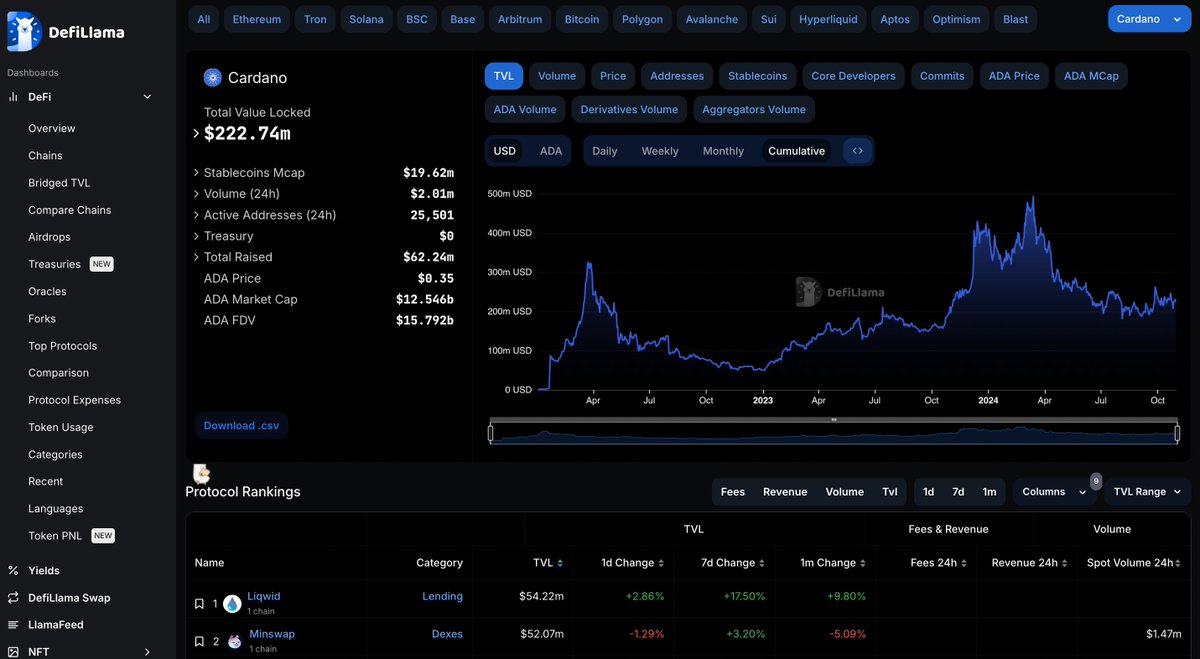
Task: Show the Fees column group
Action: pyautogui.click(x=733, y=492)
